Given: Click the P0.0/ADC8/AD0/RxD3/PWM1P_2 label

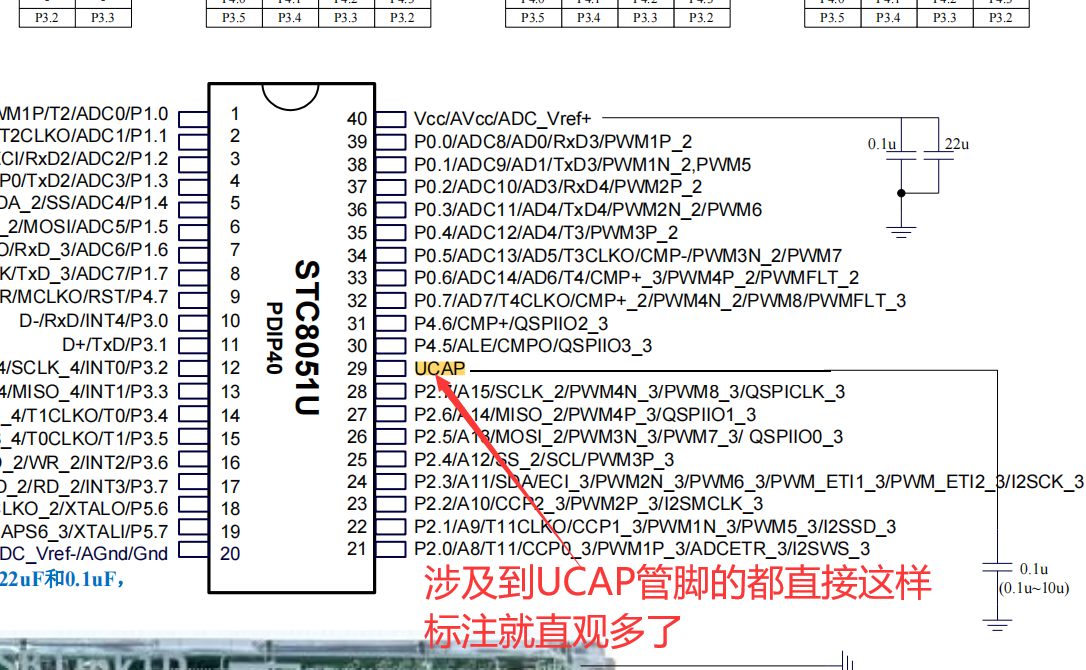Looking at the screenshot, I should pos(553,142).
